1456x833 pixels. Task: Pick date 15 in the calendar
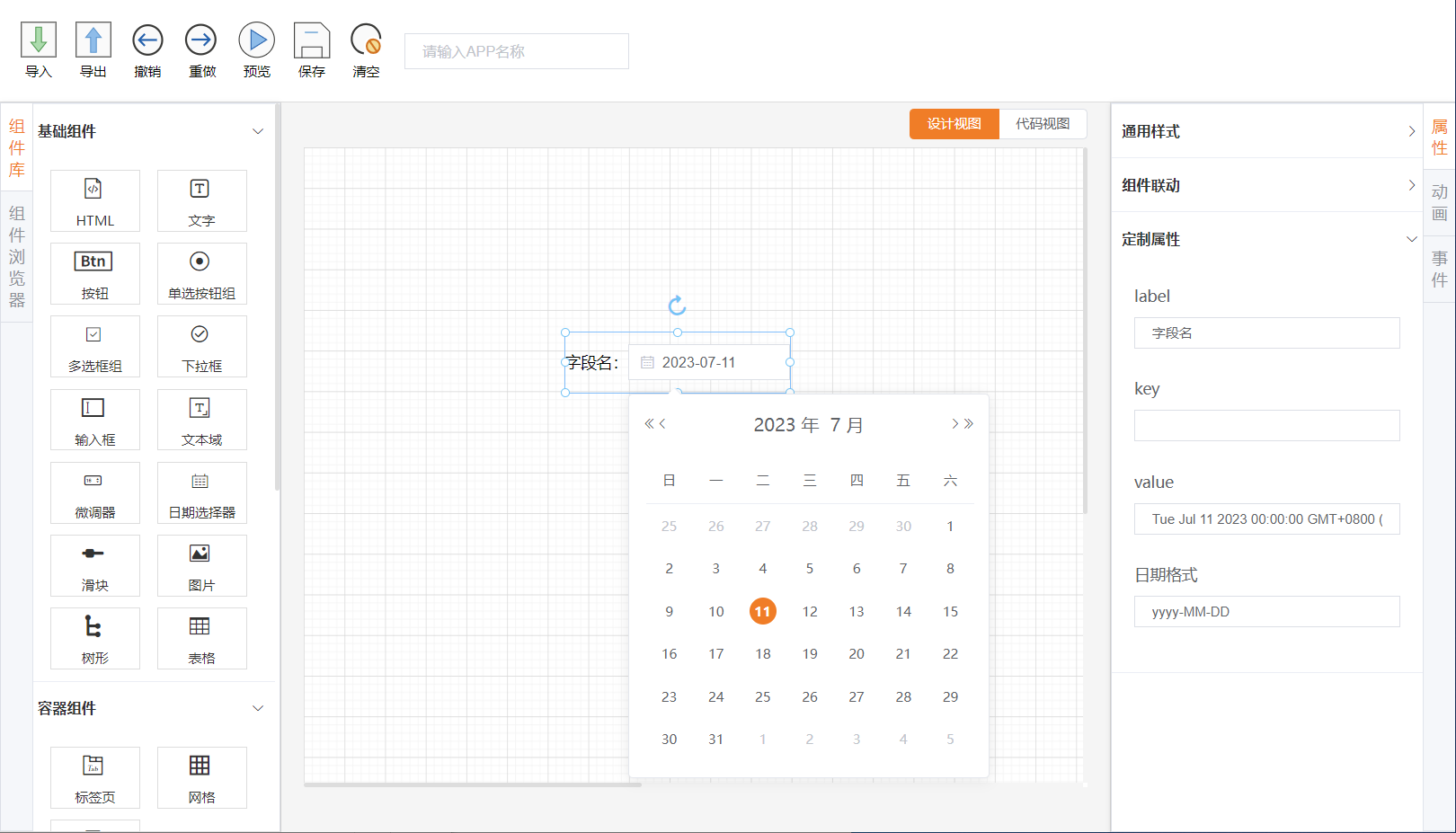tap(950, 611)
